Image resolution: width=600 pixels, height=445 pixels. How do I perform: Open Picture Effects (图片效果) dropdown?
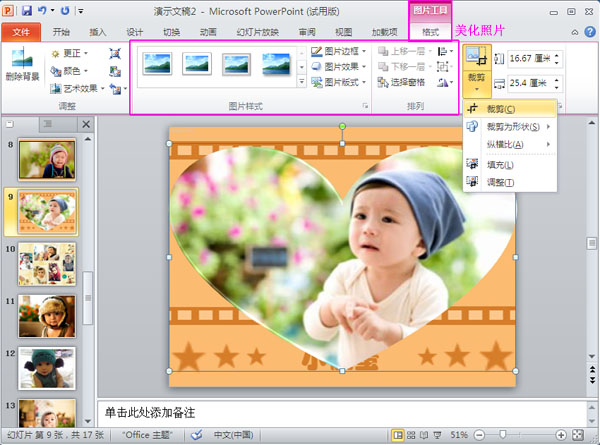pos(338,67)
